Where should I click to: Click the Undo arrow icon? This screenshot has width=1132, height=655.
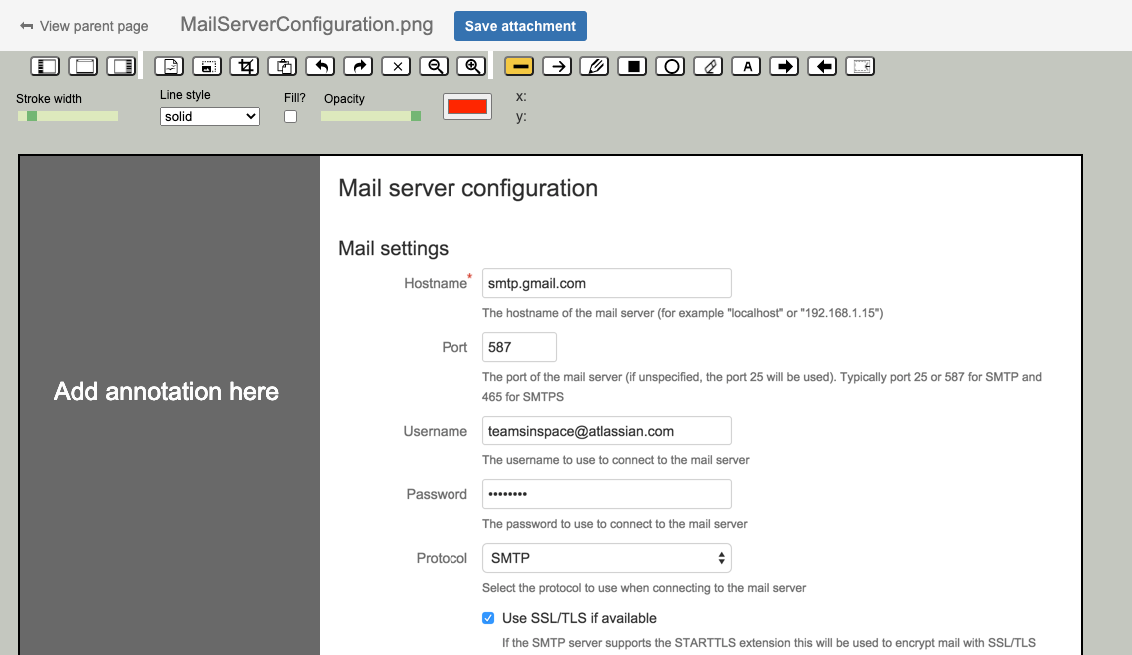(x=321, y=66)
